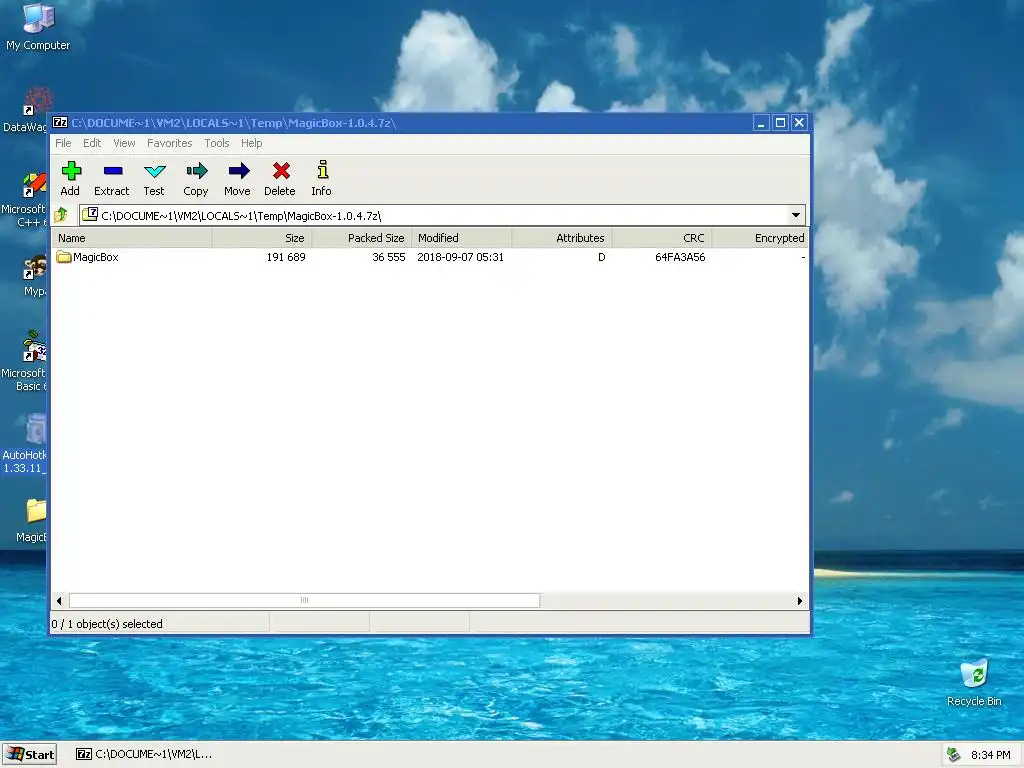Sort by Packed Size column header
Image resolution: width=1024 pixels, height=768 pixels.
(362, 238)
